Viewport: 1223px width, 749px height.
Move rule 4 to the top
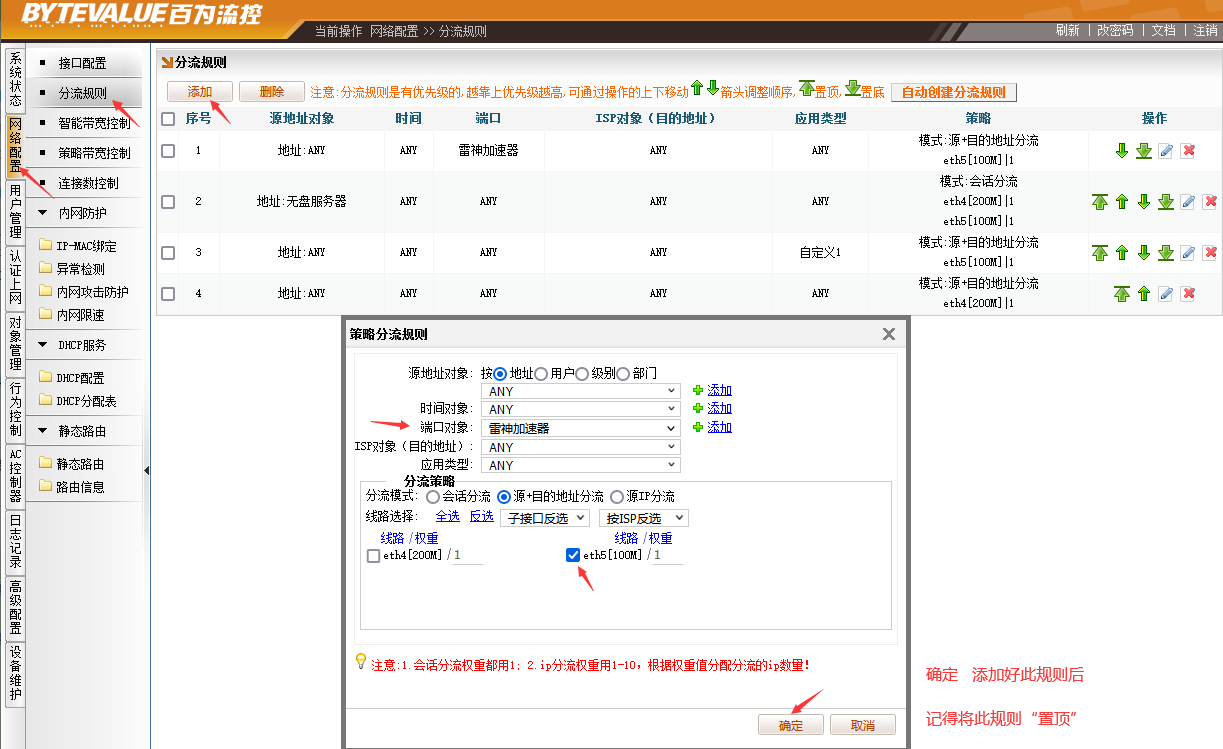(1122, 294)
